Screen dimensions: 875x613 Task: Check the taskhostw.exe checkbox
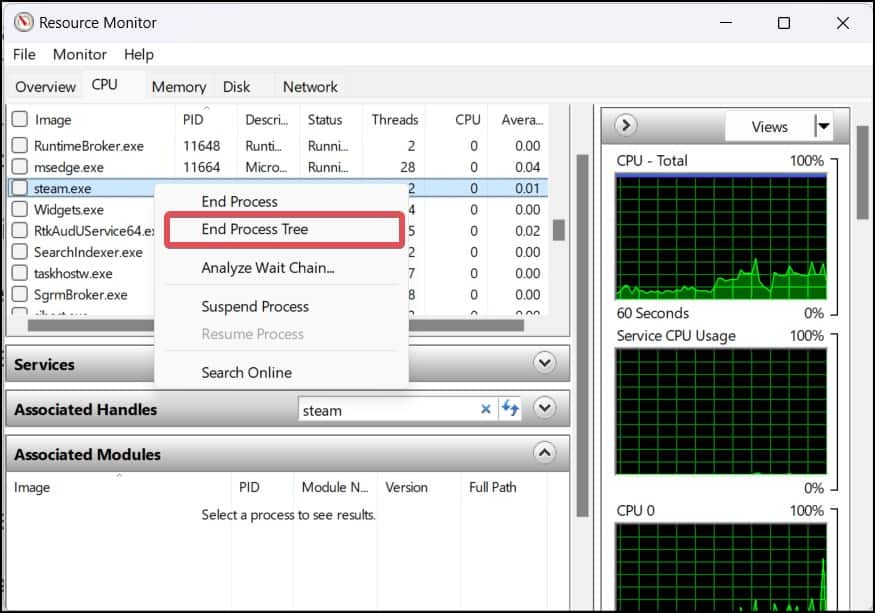[20, 272]
